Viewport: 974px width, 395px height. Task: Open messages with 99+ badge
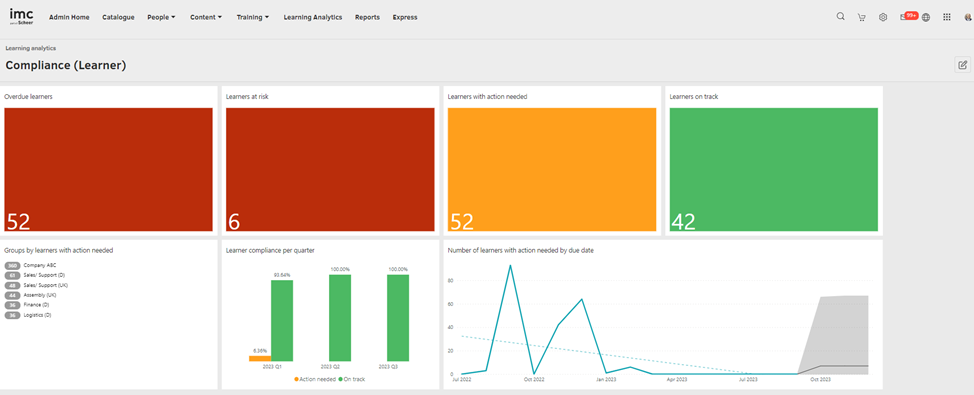click(x=908, y=16)
